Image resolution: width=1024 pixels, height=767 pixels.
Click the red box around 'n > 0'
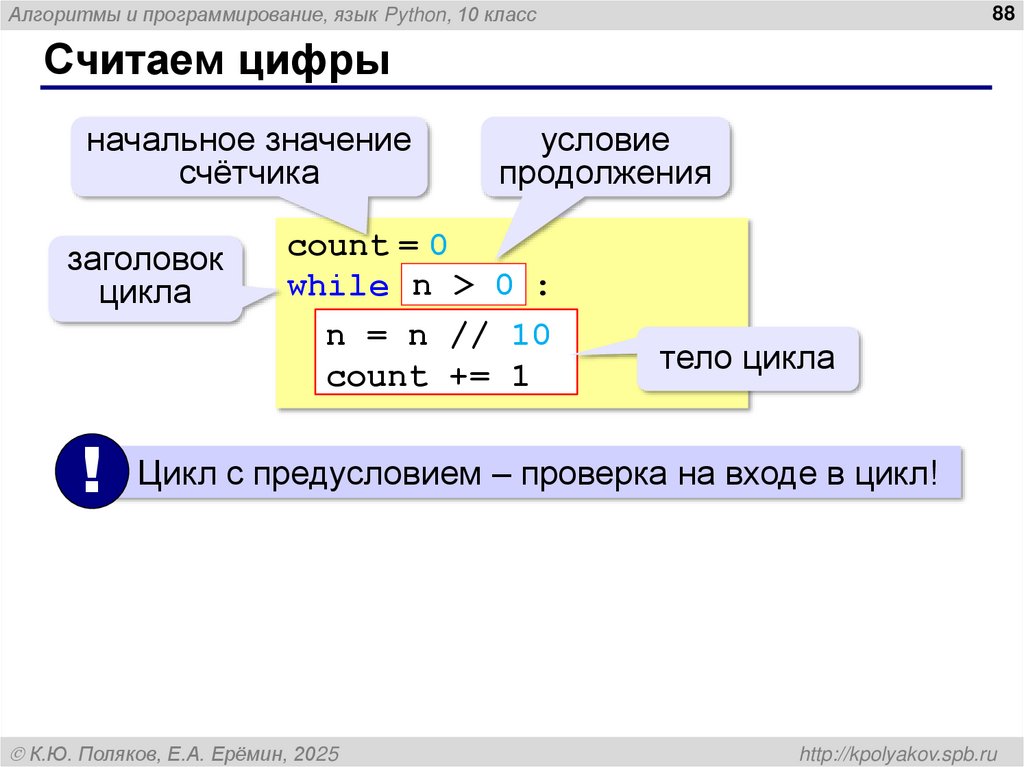tap(464, 284)
